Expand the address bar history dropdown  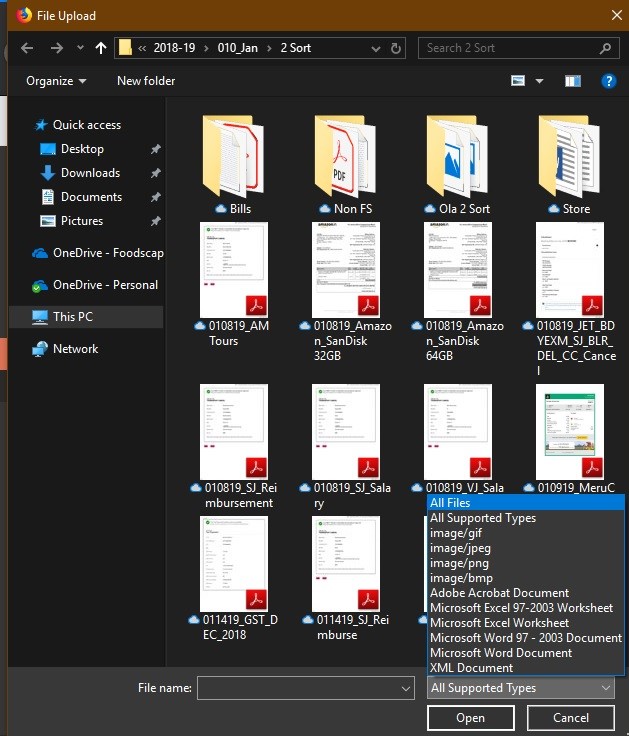[376, 48]
